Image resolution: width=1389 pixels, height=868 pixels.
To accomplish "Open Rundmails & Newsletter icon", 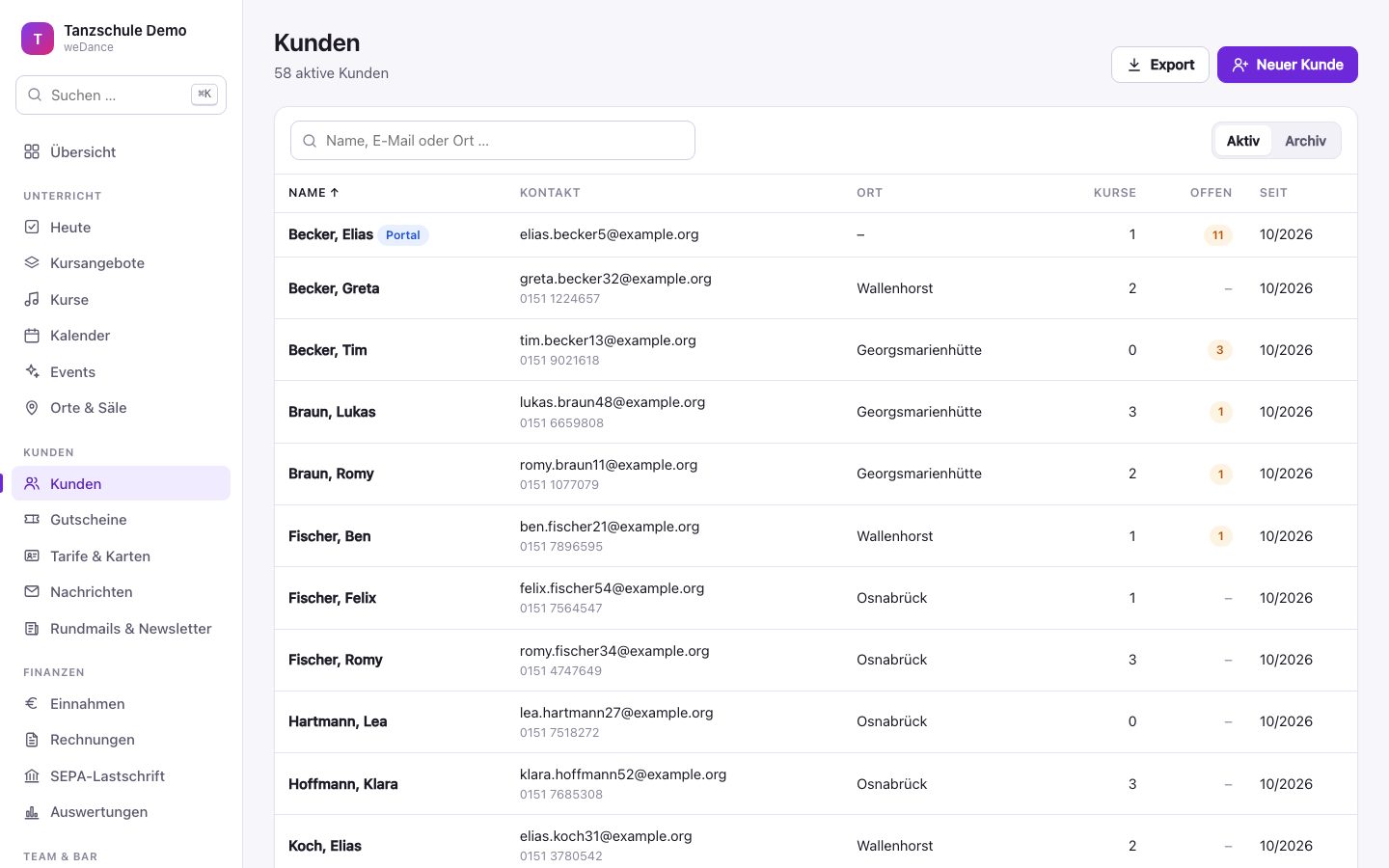I will [32, 628].
